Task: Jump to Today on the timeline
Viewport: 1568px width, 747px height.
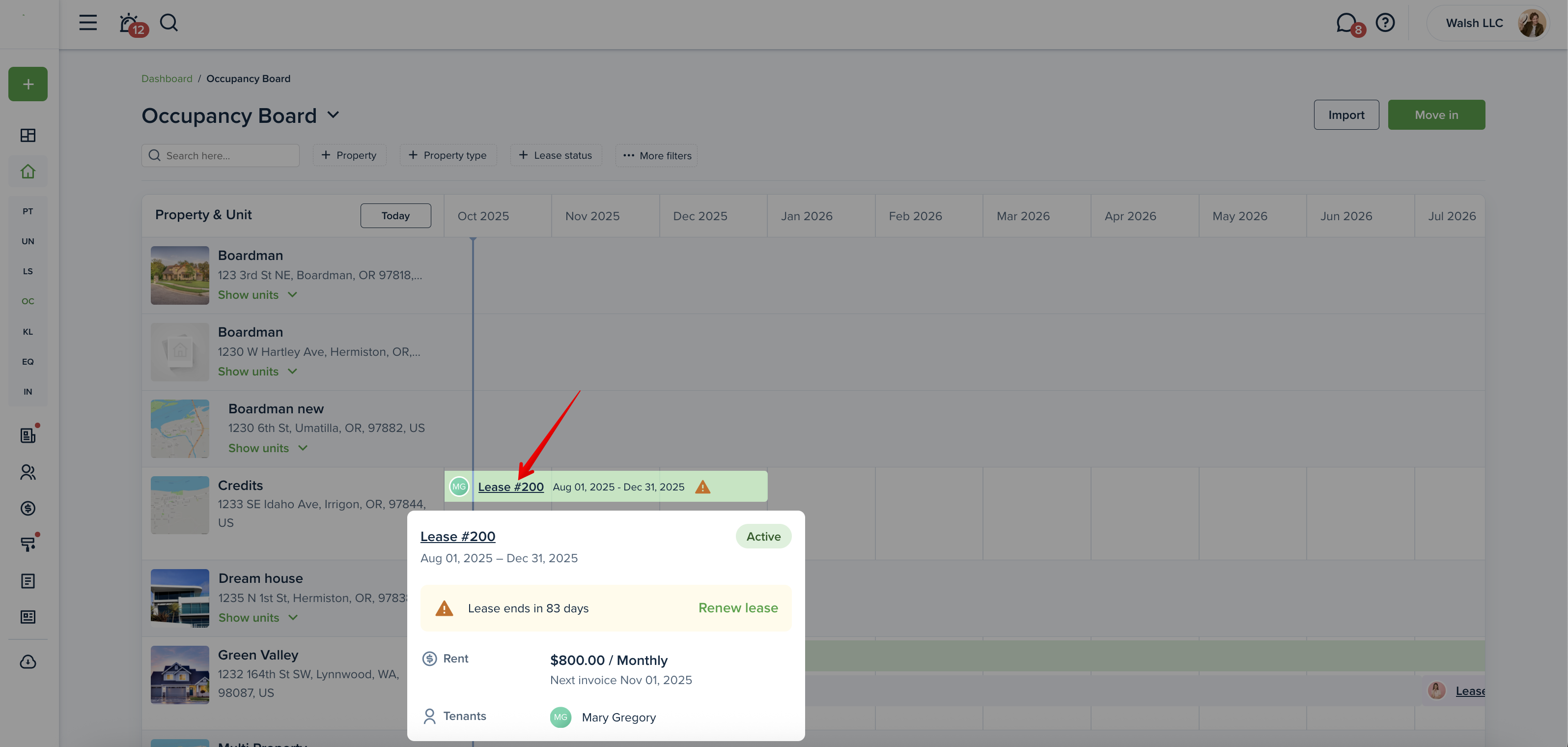Action: 395,216
